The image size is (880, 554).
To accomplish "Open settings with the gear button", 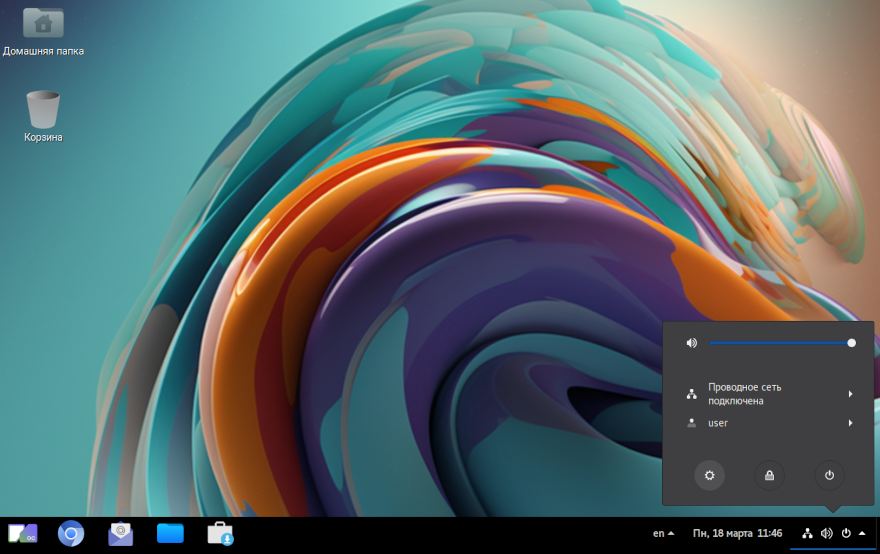I will click(x=709, y=475).
